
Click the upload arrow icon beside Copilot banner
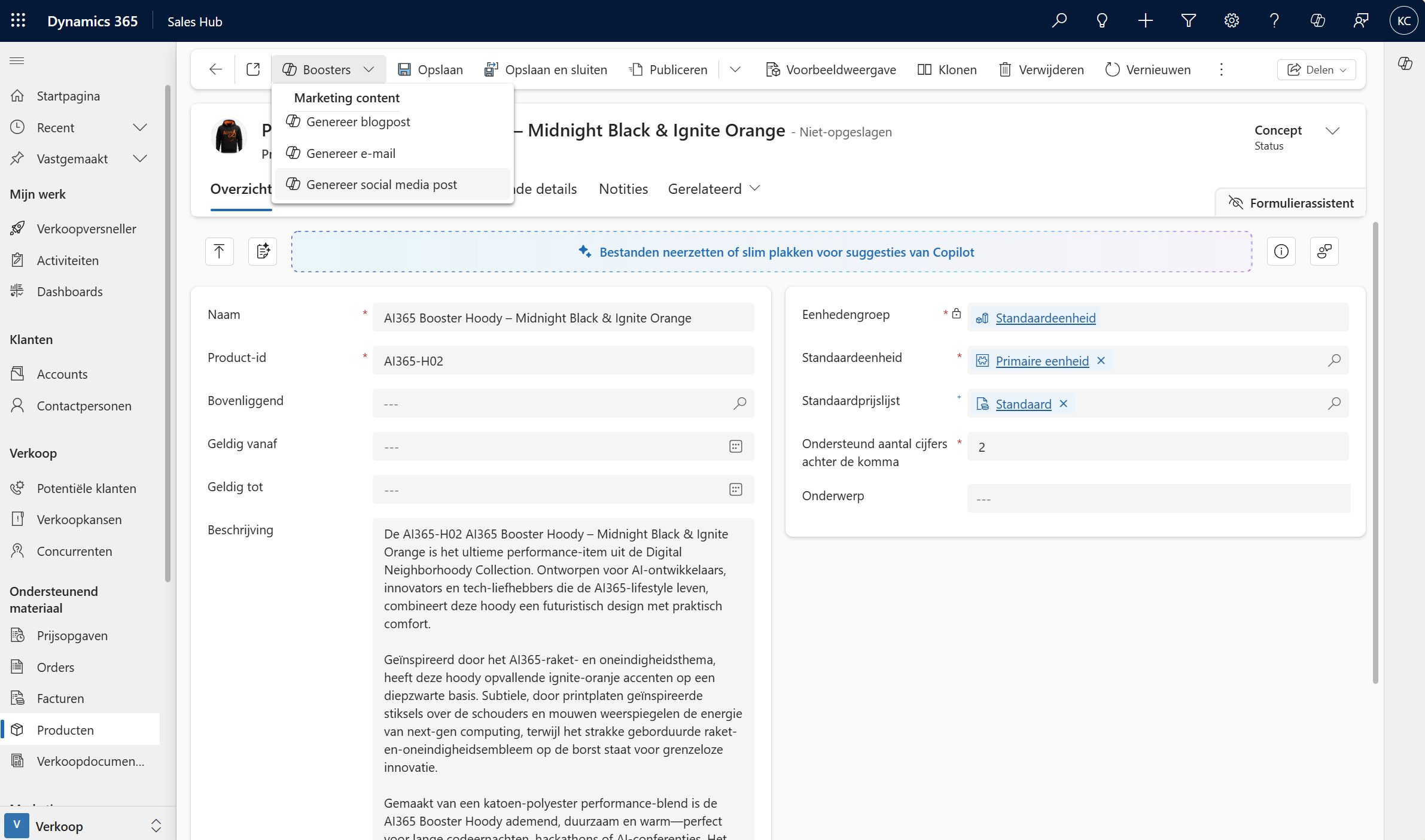(219, 251)
